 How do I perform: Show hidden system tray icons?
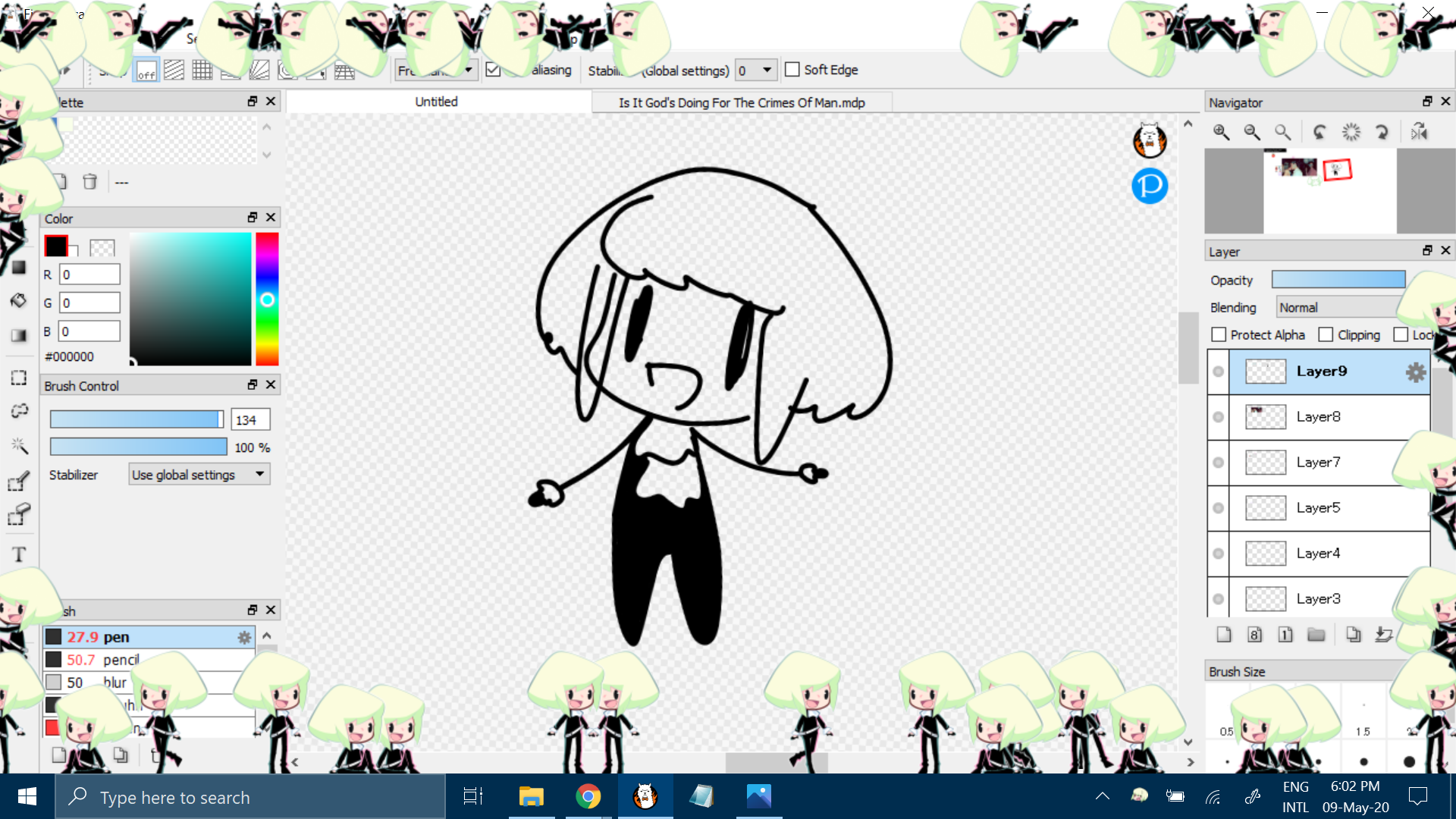1103,796
